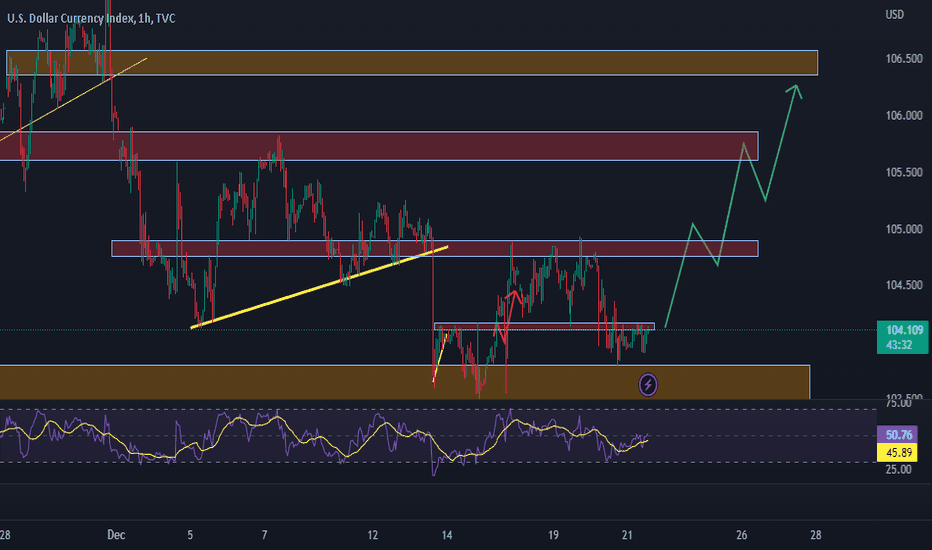932x550 pixels.
Task: Click the current price label 104.109
Action: point(904,330)
